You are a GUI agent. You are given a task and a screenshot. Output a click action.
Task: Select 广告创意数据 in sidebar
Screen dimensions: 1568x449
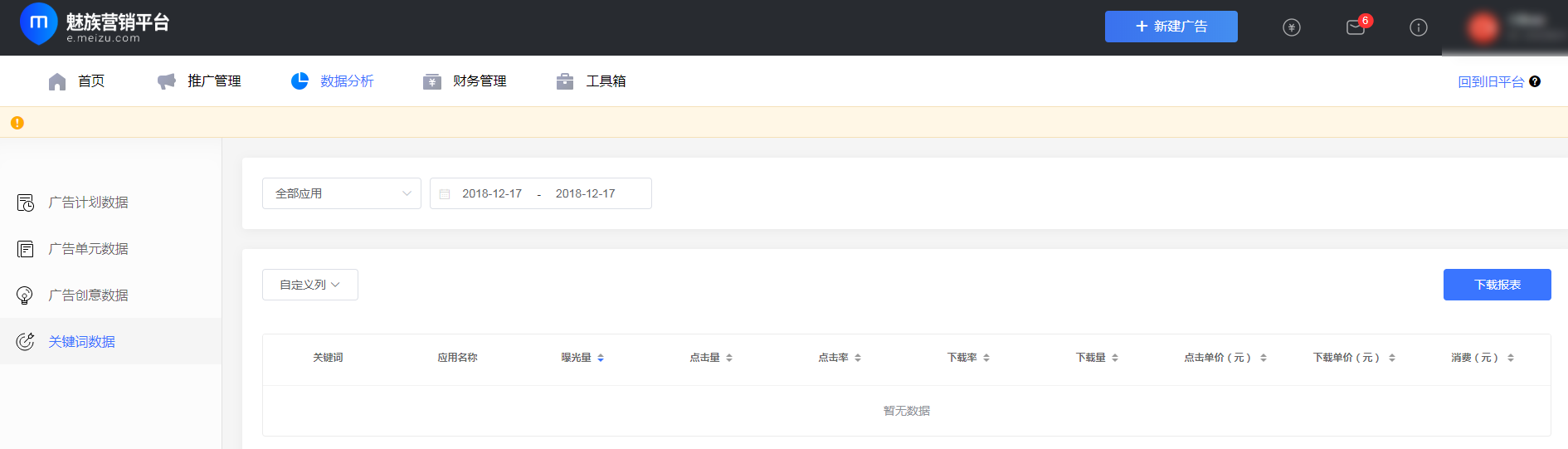coord(88,295)
